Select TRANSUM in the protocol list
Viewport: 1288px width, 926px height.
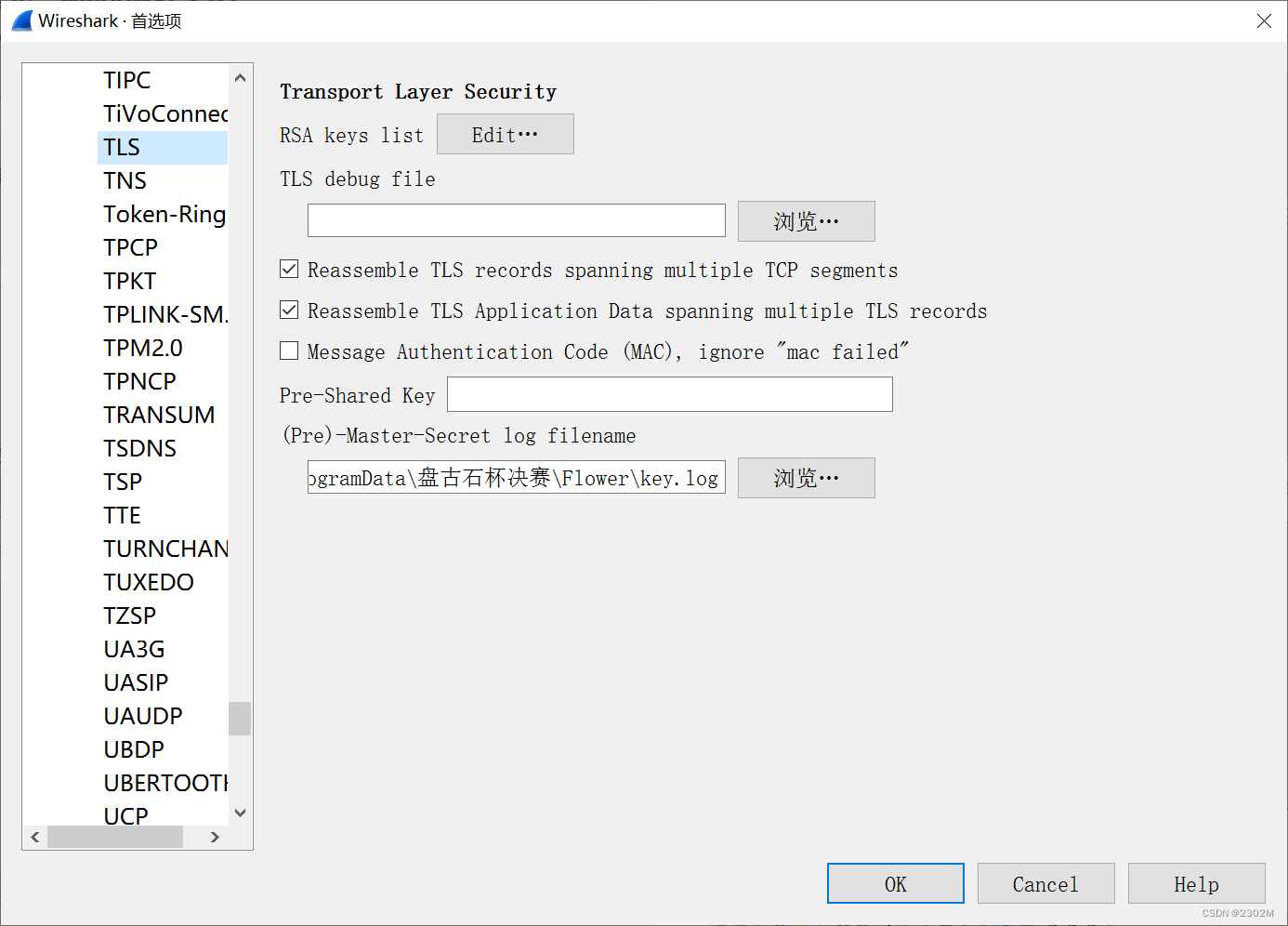tap(163, 416)
